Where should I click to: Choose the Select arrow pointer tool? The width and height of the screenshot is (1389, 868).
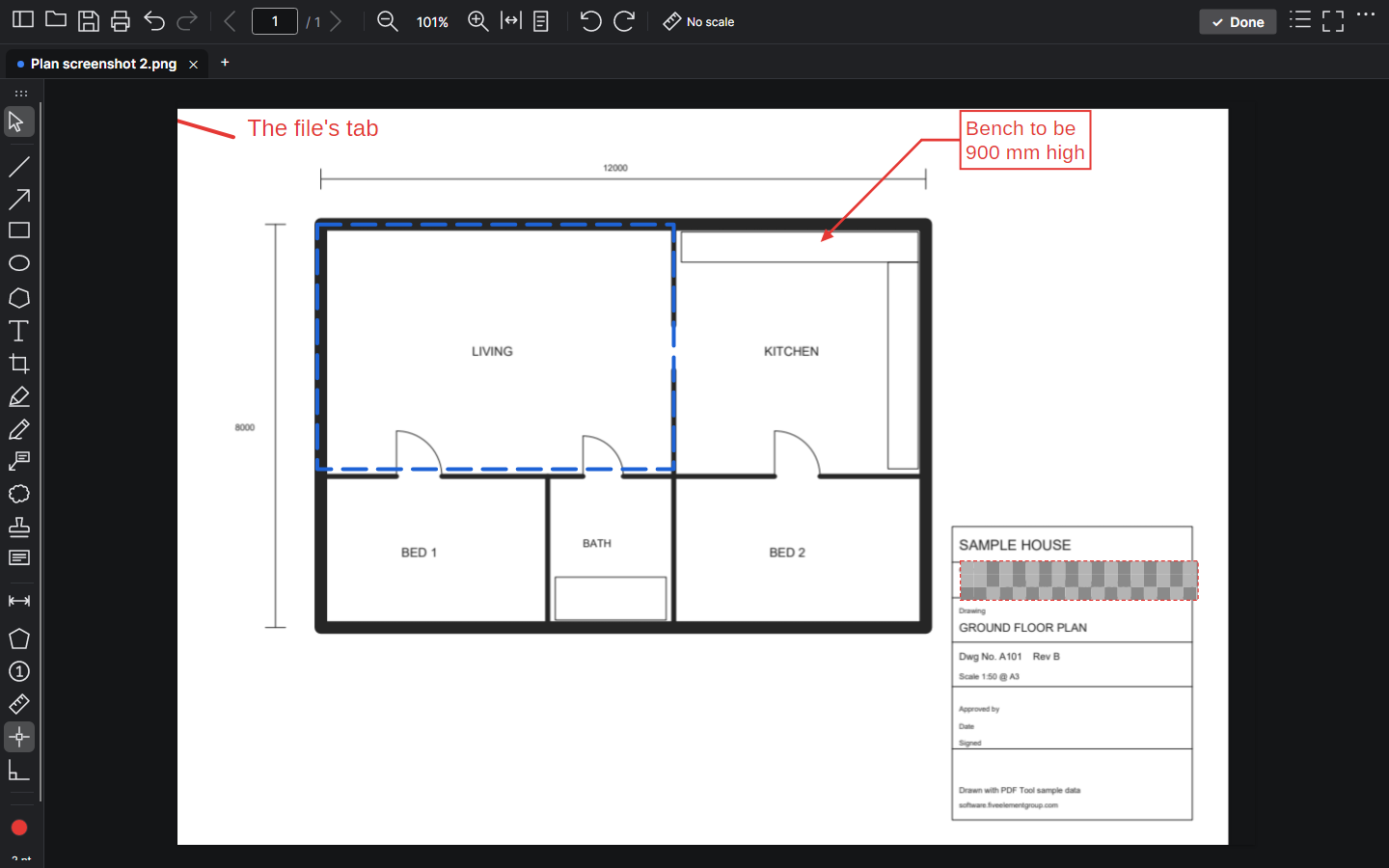coord(18,122)
